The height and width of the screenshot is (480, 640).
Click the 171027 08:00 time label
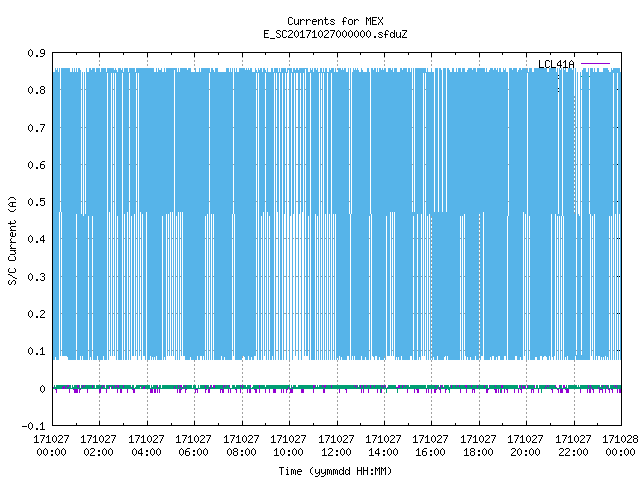(241, 446)
